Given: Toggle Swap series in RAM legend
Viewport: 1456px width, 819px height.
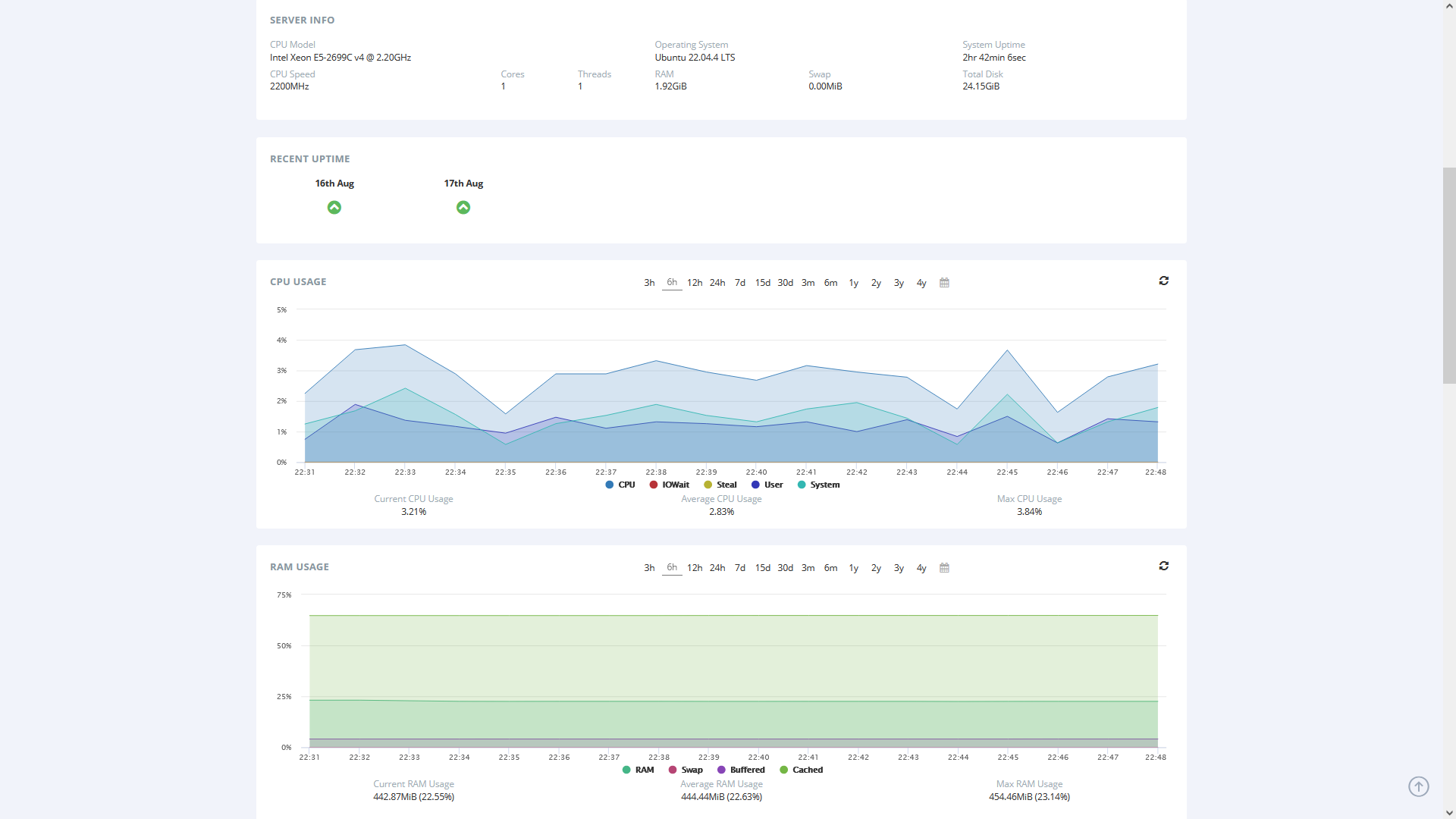Looking at the screenshot, I should coord(686,770).
